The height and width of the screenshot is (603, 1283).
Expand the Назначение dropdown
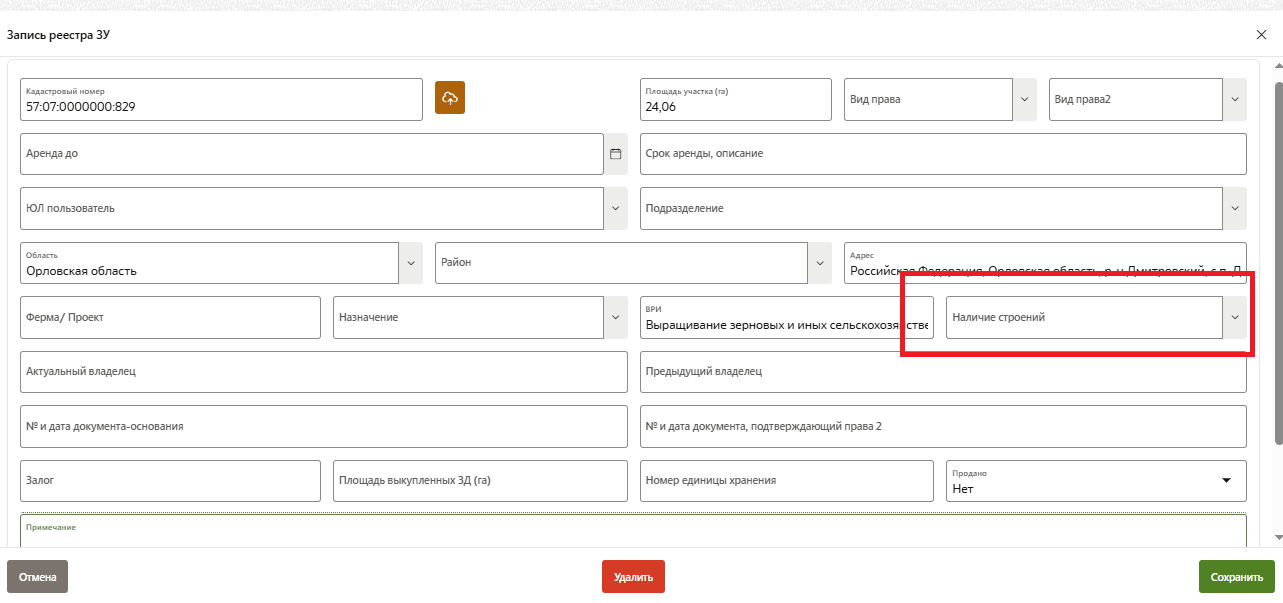615,317
